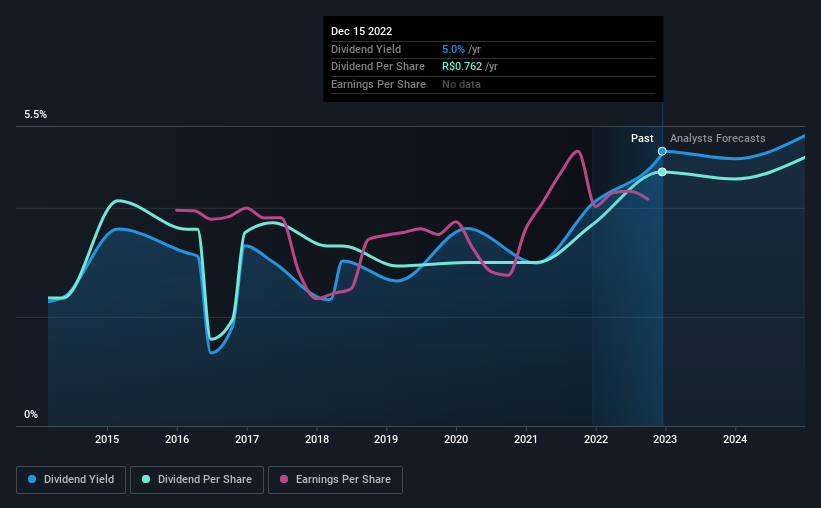Click the pink dot in Earnings Per Share legend

[284, 479]
